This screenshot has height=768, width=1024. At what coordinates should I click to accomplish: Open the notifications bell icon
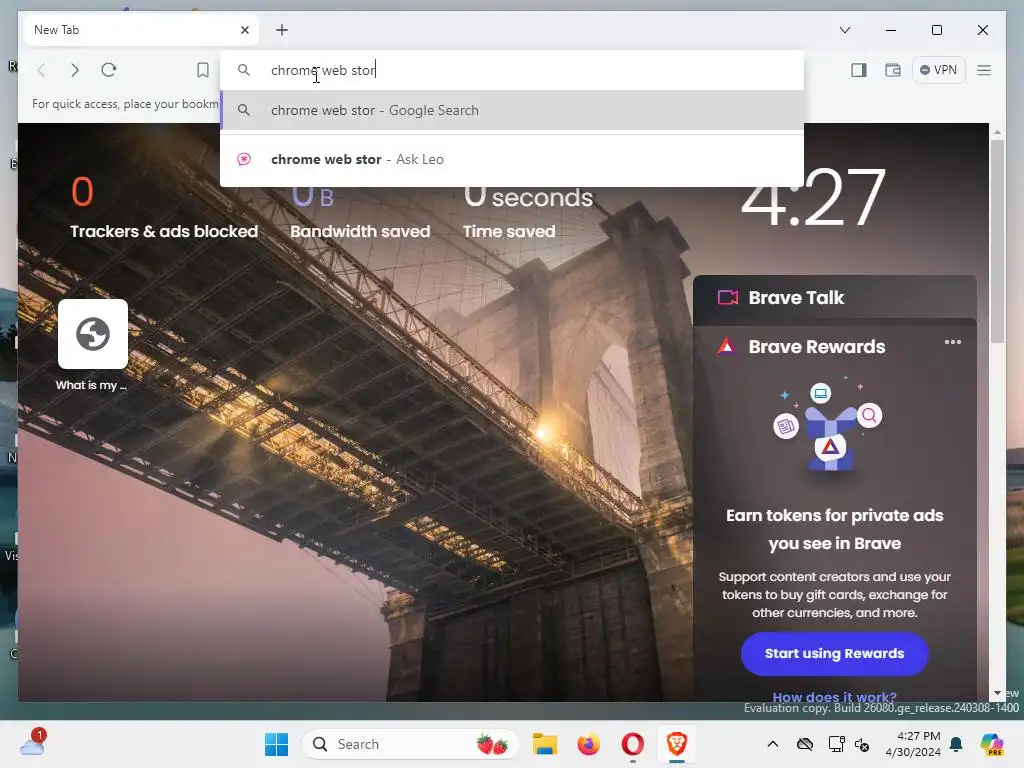[x=956, y=744]
